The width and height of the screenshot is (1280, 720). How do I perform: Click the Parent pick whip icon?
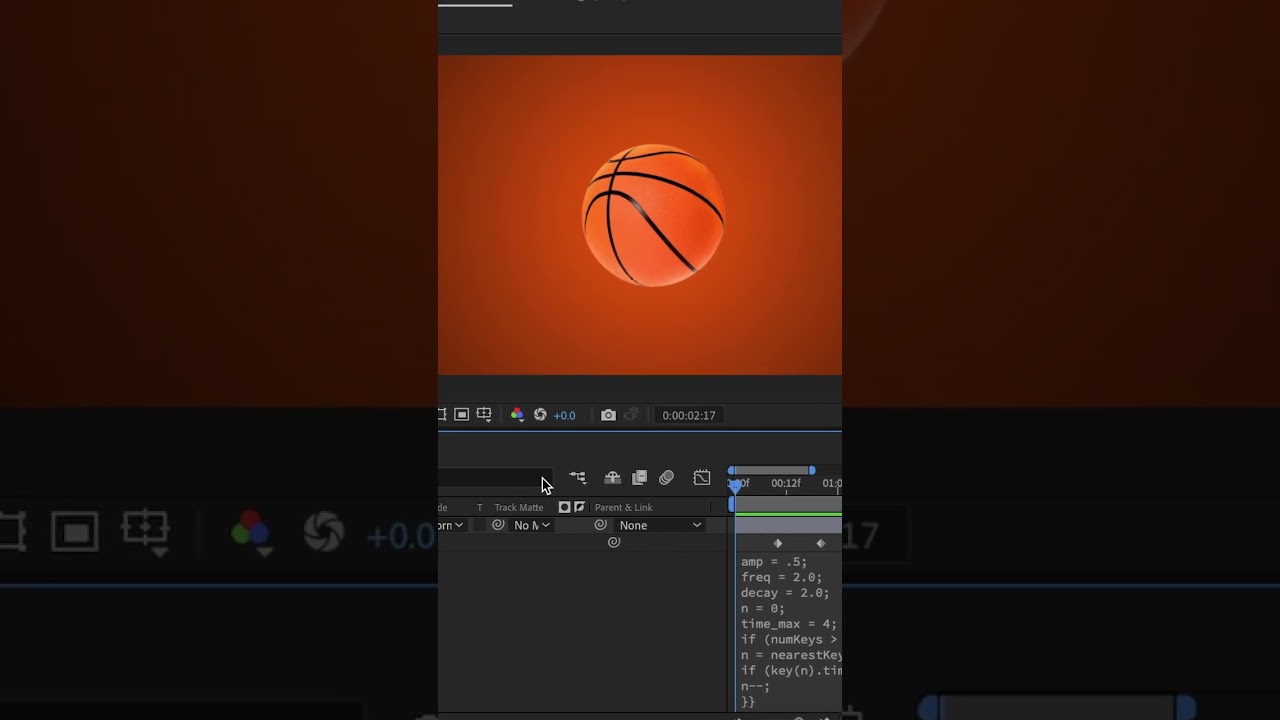point(600,525)
